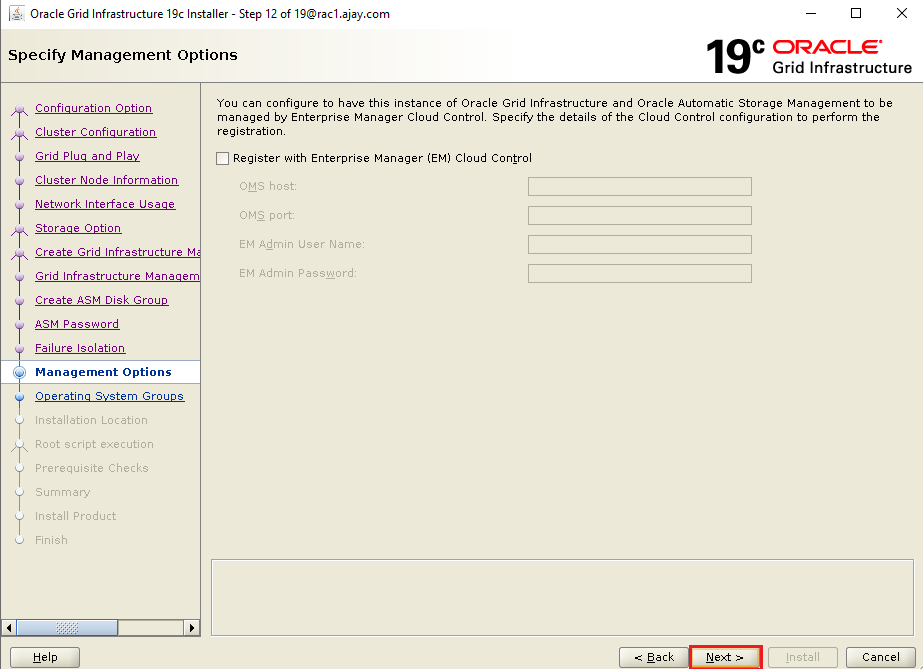The image size is (923, 669).
Task: Open Grid Infrastructure Managem... step
Action: (x=117, y=276)
